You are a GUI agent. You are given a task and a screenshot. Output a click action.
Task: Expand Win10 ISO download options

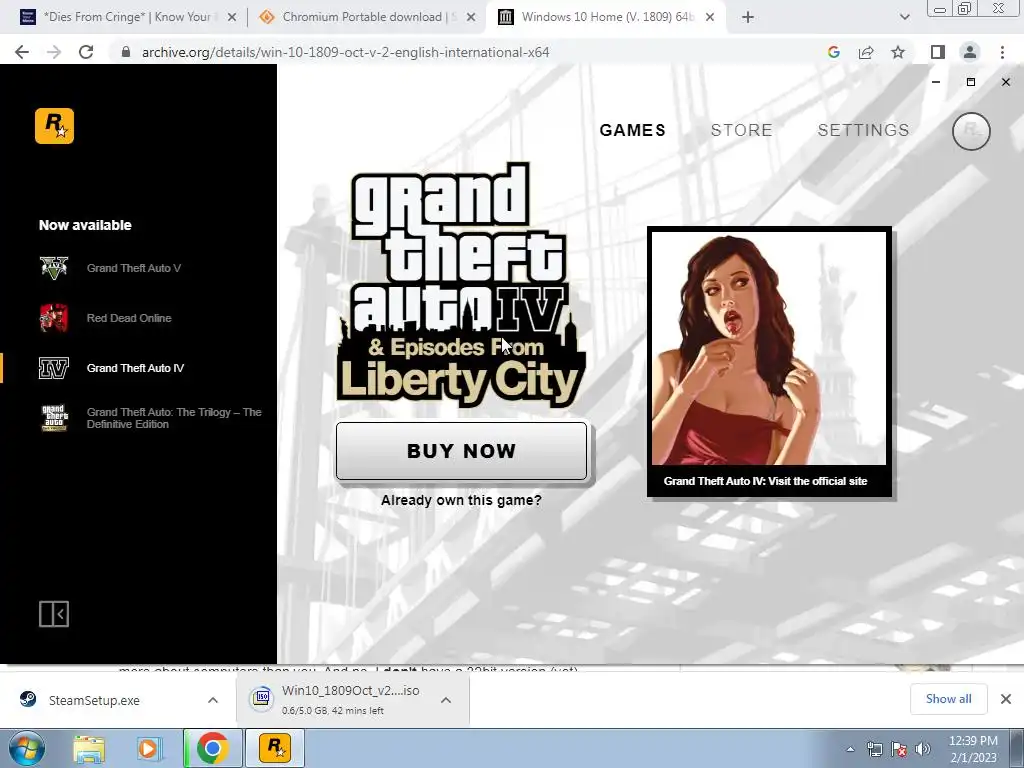(x=446, y=700)
